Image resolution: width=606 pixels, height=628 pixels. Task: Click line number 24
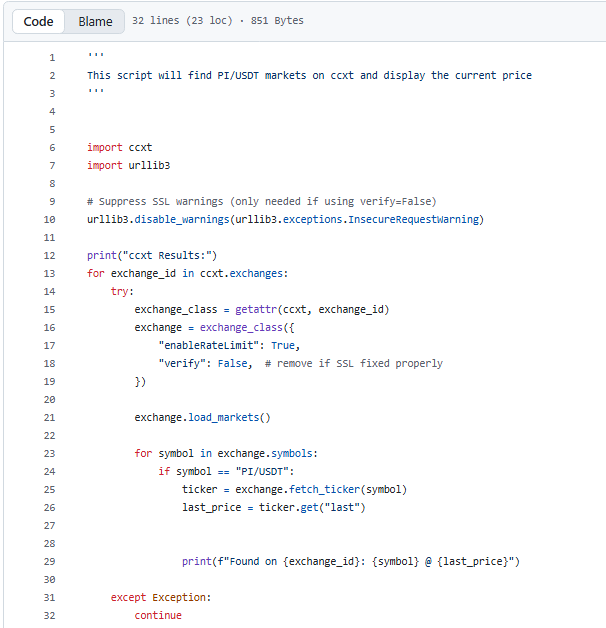[x=50, y=472]
